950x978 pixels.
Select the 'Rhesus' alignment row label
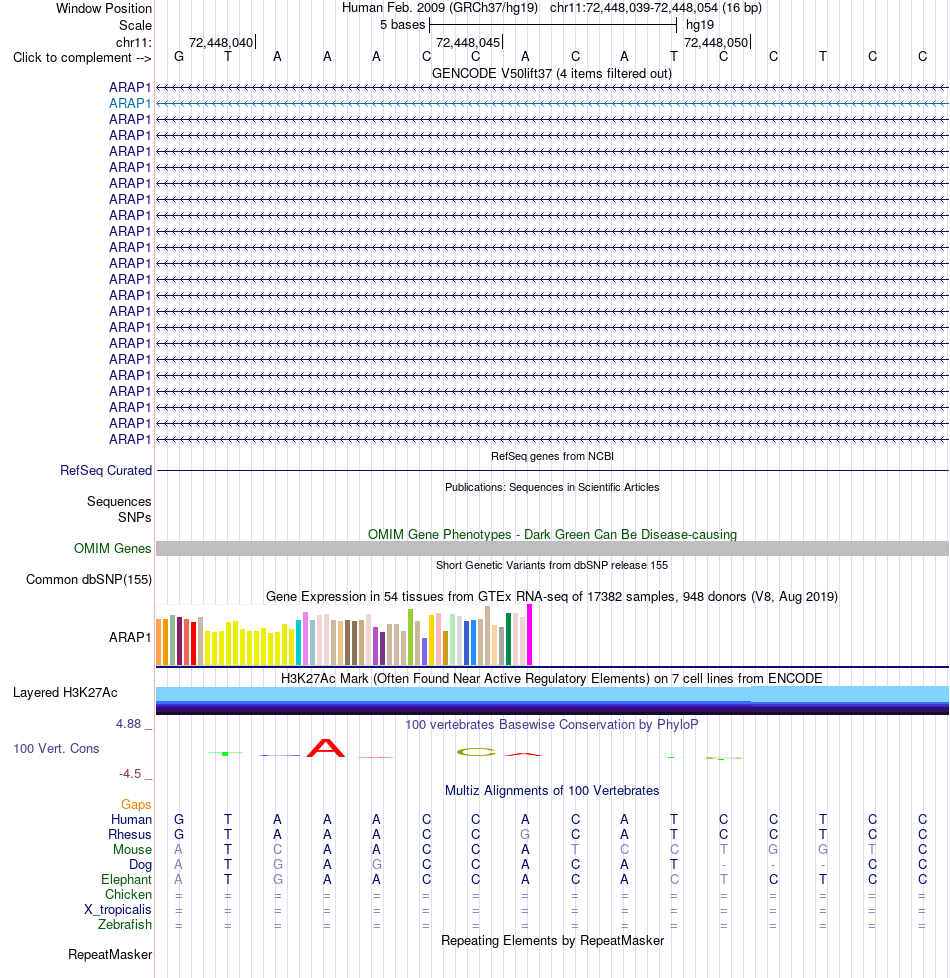tap(130, 835)
